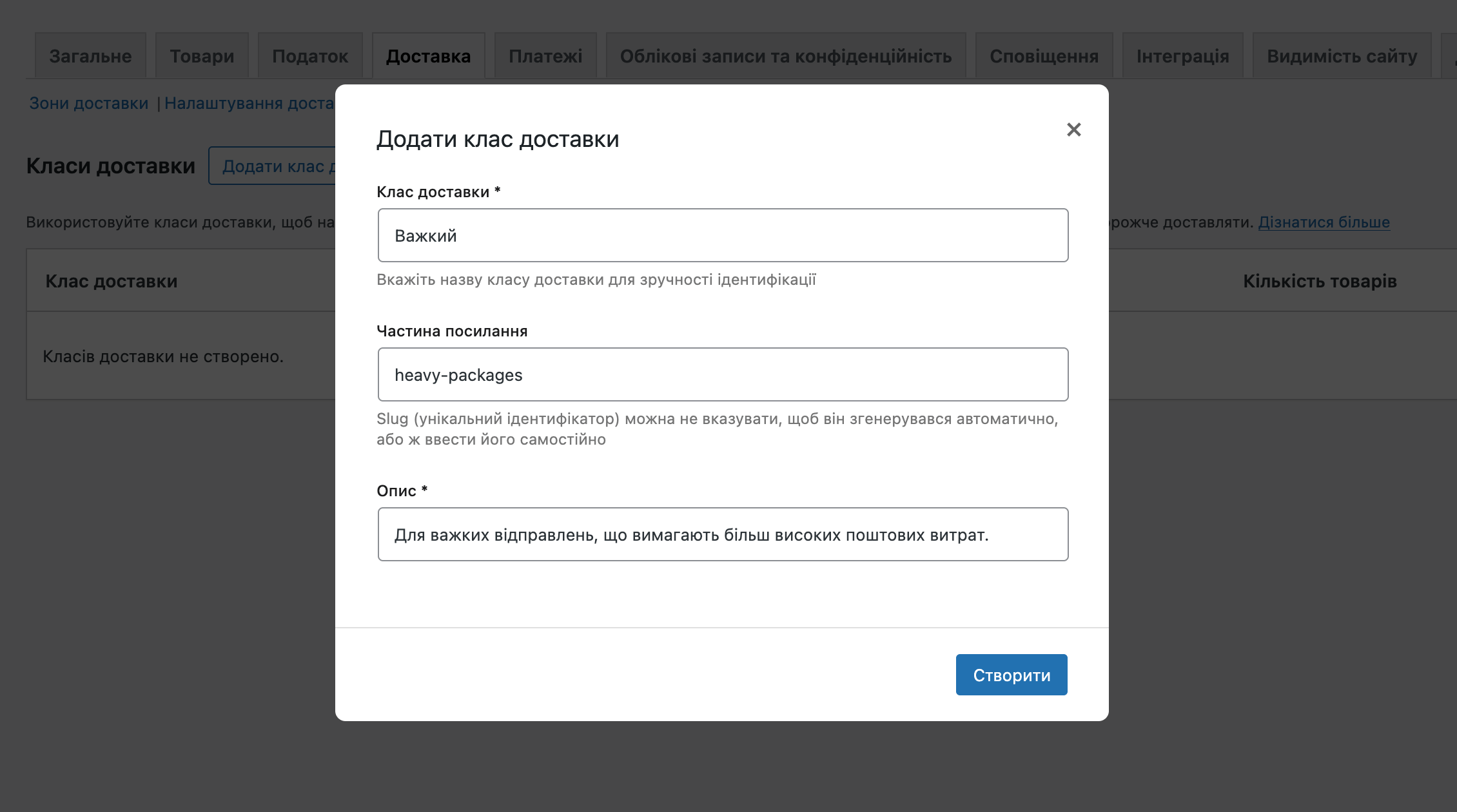Open the Інтеграція tab
Screen dimensions: 1457x812
[1182, 56]
